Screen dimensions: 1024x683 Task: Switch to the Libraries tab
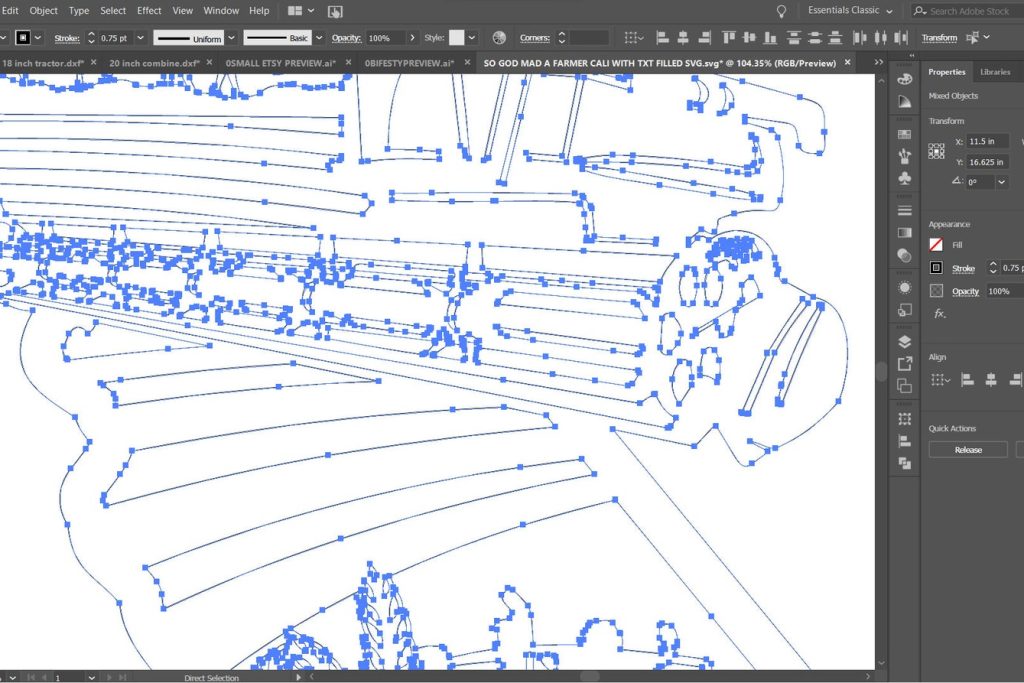994,72
